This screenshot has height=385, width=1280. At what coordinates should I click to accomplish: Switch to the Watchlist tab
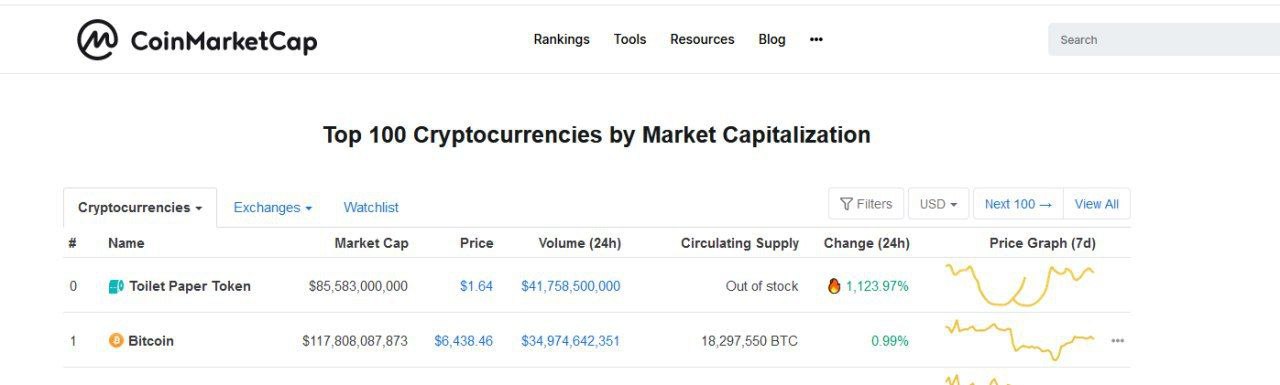[x=371, y=208]
